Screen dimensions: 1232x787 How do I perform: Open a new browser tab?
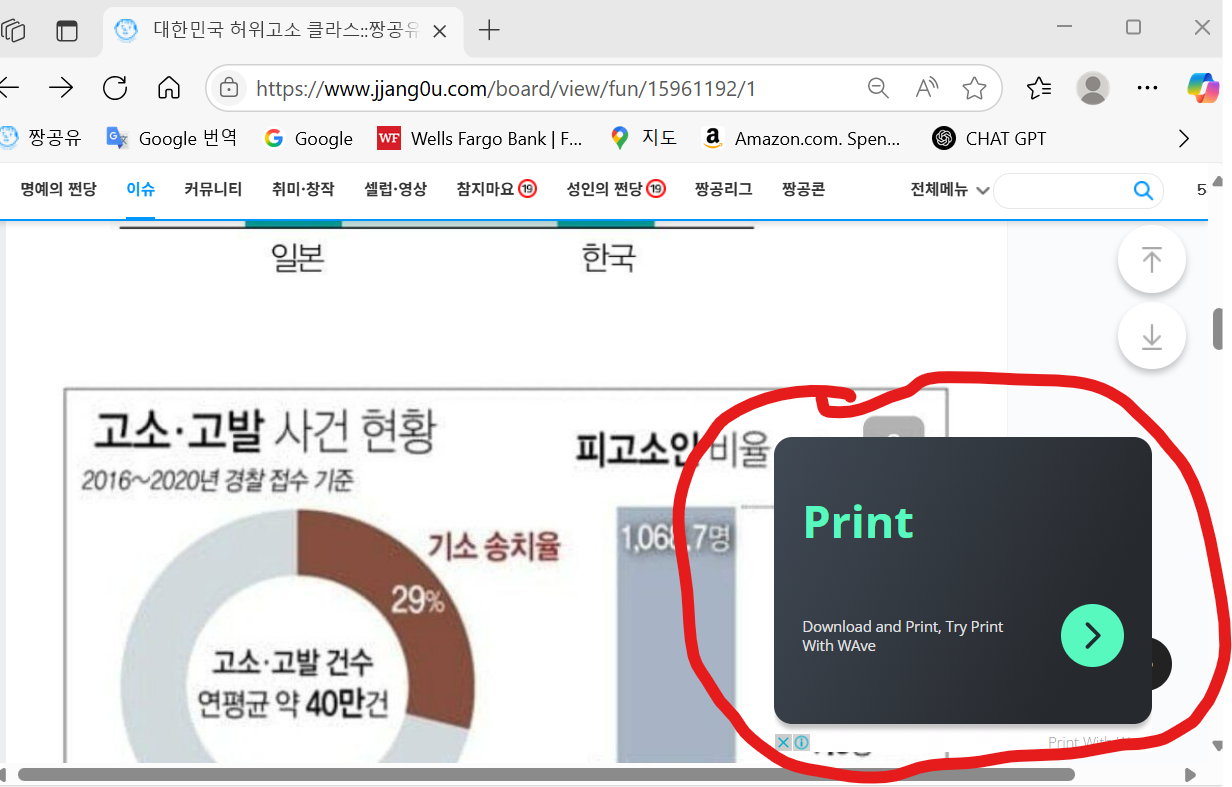(x=489, y=30)
